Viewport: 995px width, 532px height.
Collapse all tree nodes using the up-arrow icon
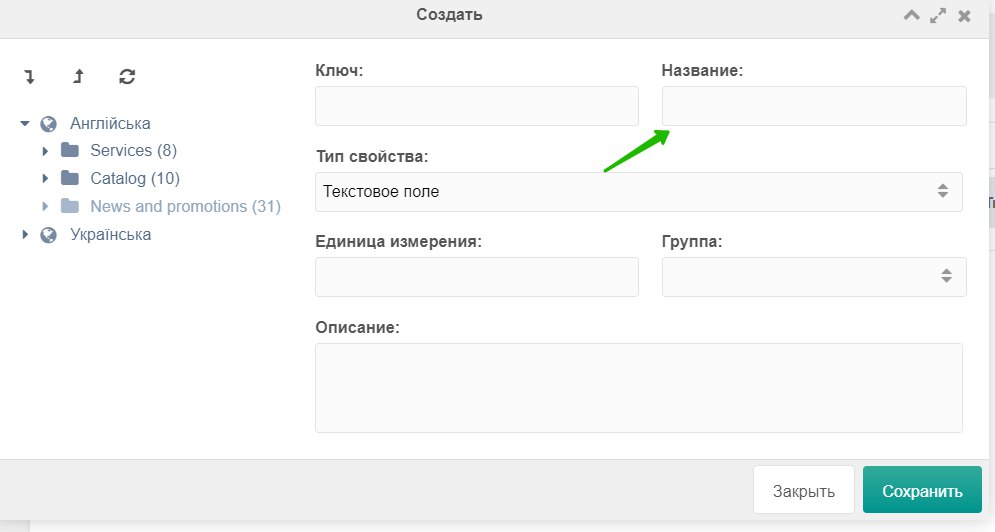(x=78, y=77)
